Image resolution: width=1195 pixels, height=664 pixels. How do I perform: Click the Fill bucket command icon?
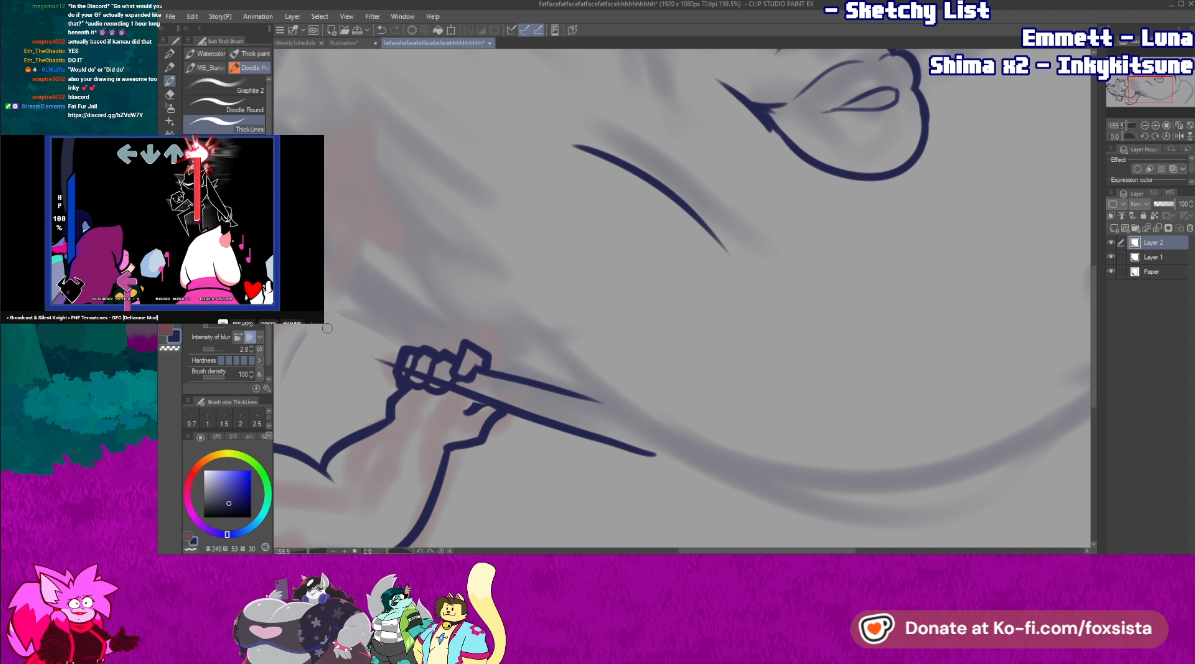(x=438, y=30)
